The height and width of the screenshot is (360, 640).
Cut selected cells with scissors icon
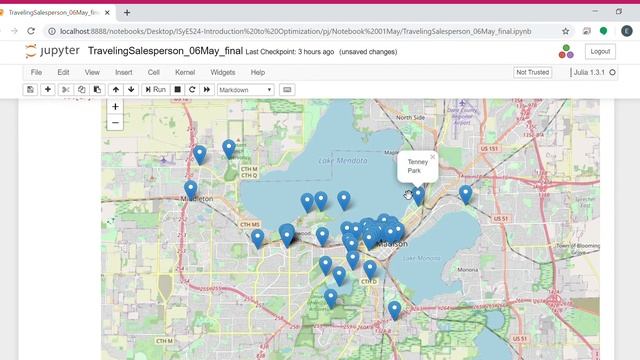coord(66,90)
